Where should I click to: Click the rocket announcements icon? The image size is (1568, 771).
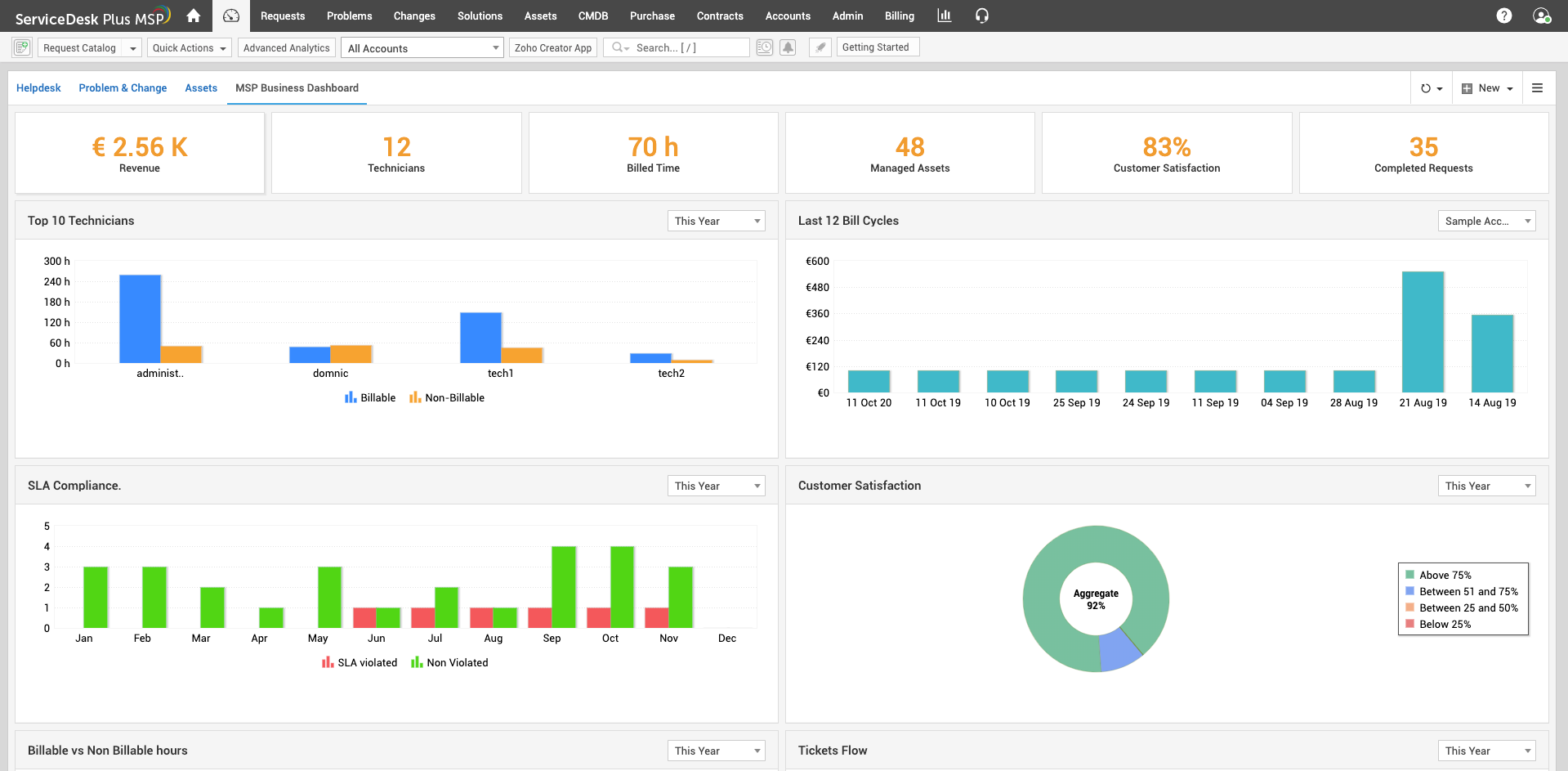coord(820,47)
